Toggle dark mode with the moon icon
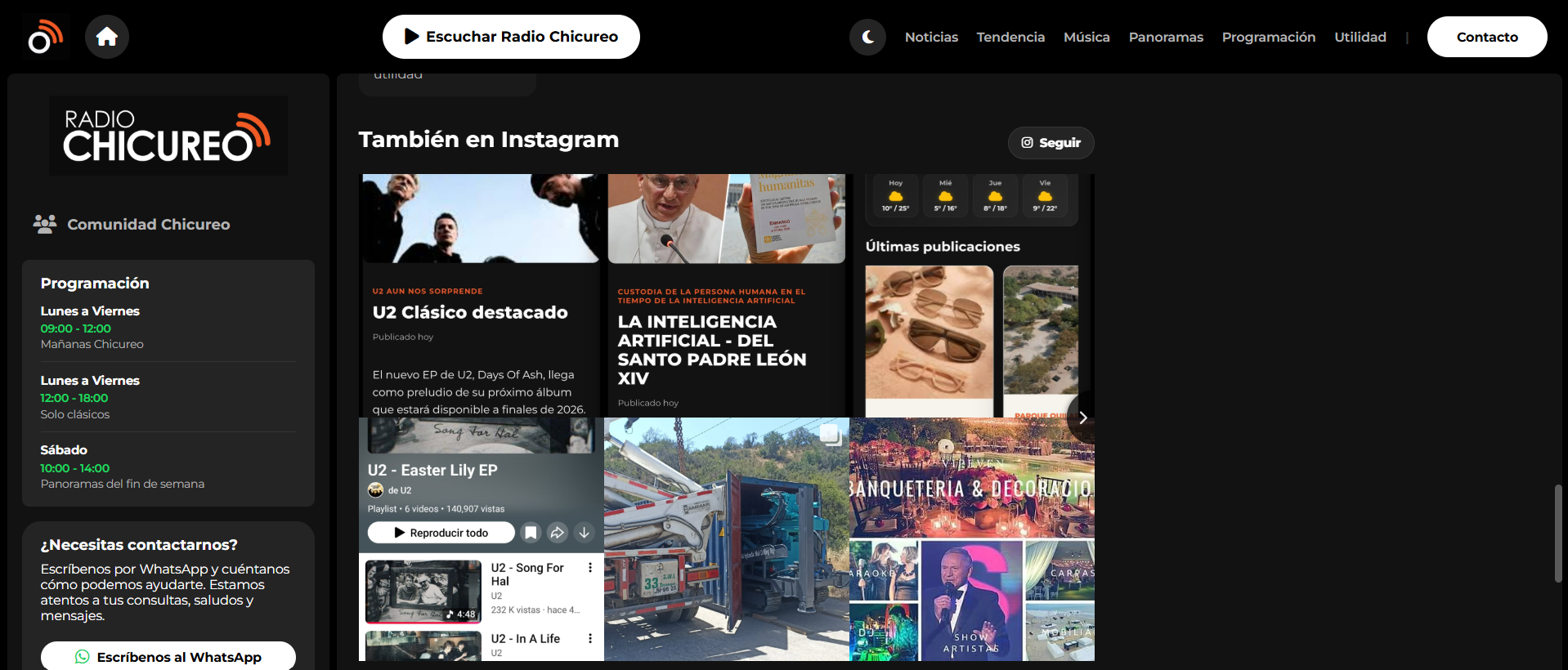 867,37
